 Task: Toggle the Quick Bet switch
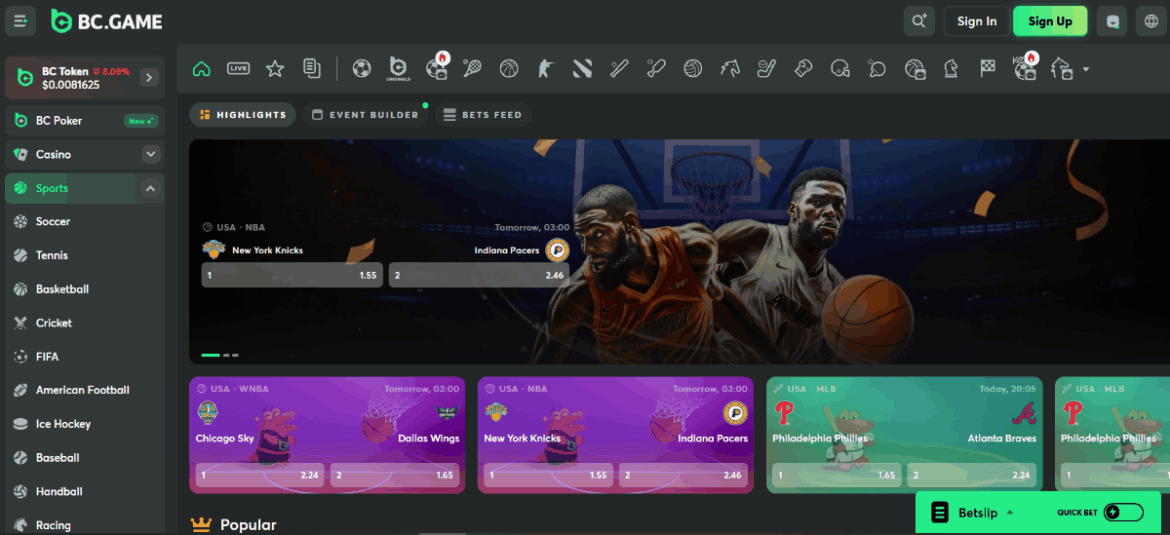[1125, 512]
